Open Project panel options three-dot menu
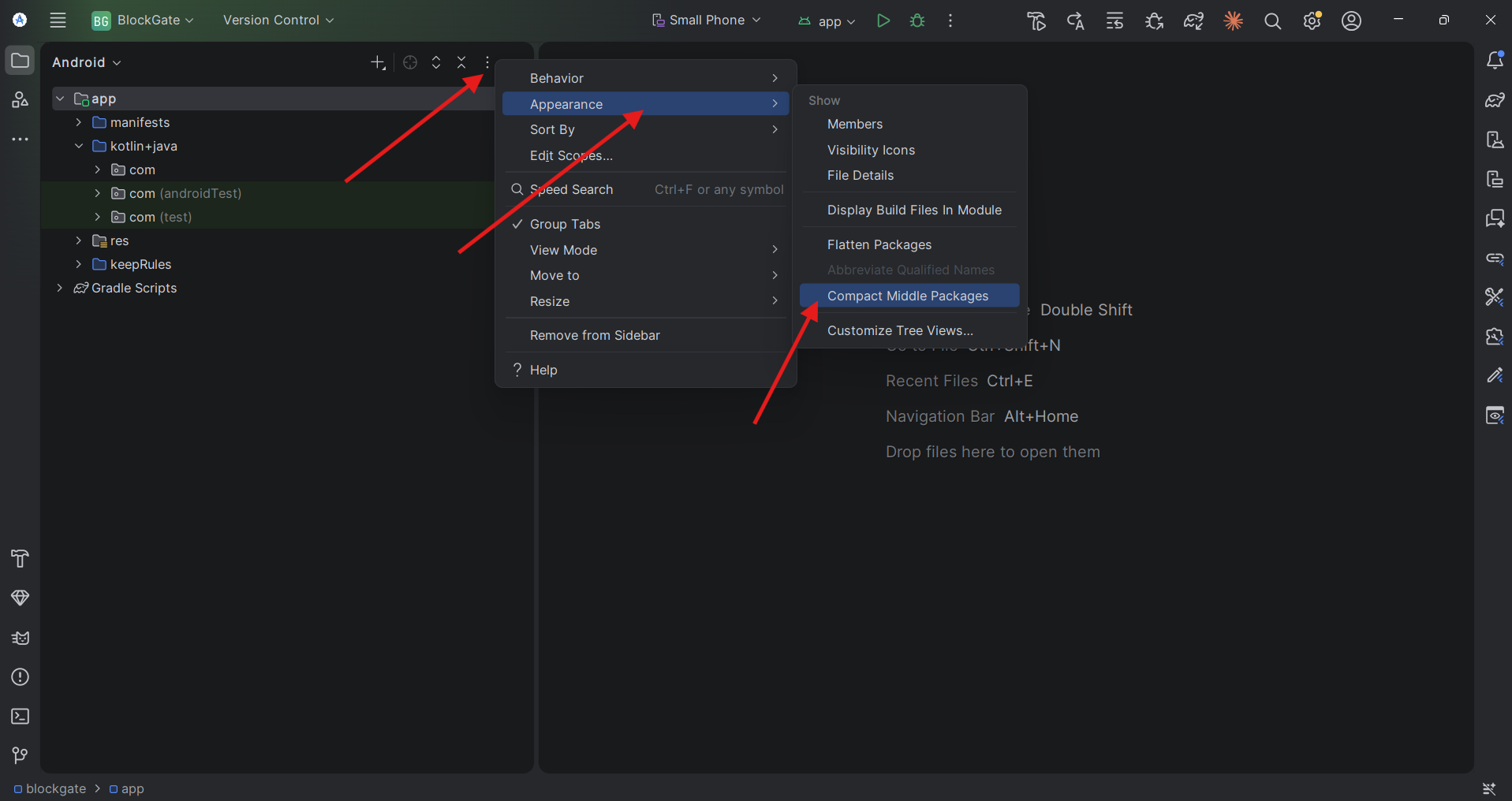Viewport: 1512px width, 801px height. tap(487, 62)
